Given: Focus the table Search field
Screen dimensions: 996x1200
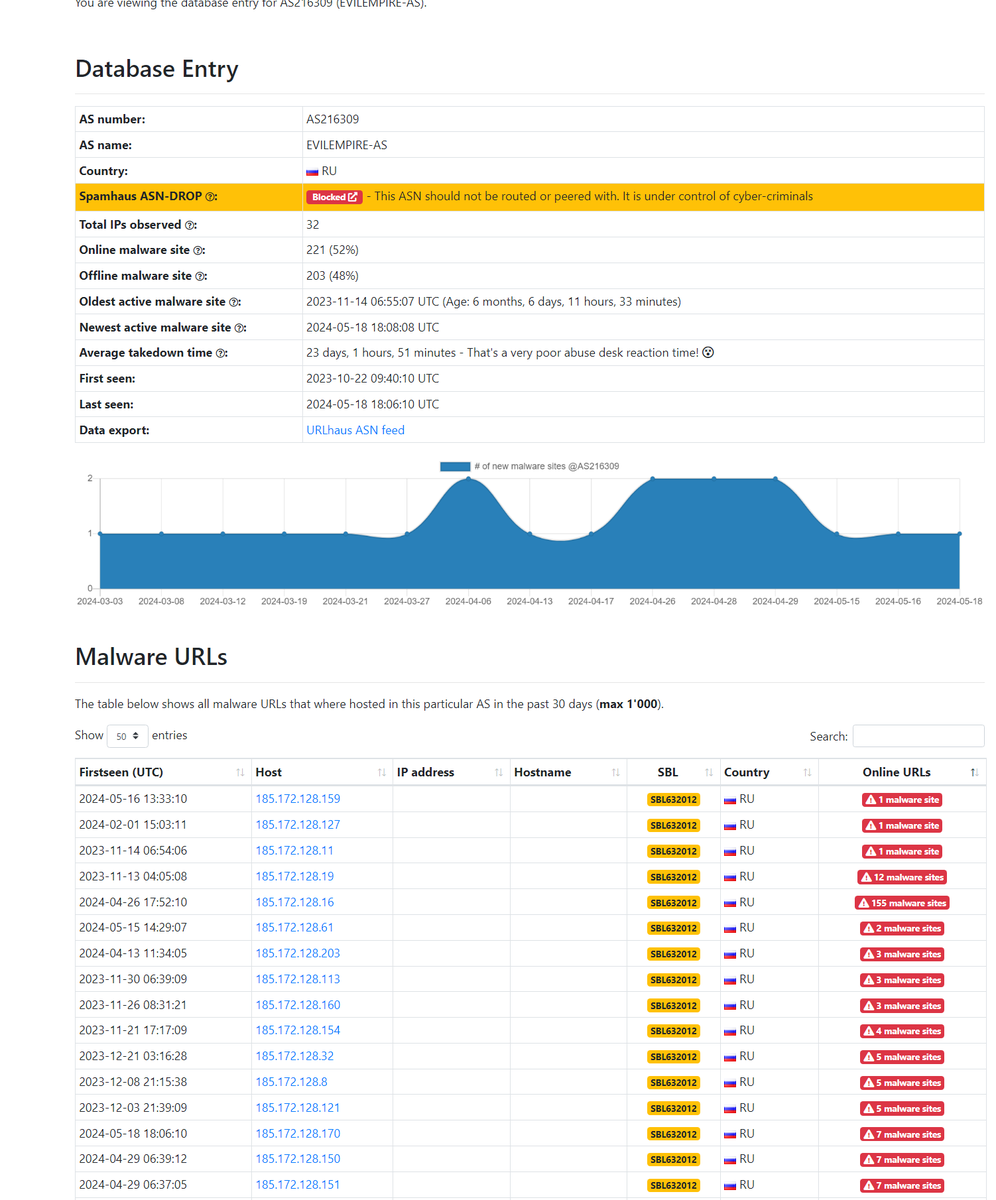Looking at the screenshot, I should pos(918,736).
